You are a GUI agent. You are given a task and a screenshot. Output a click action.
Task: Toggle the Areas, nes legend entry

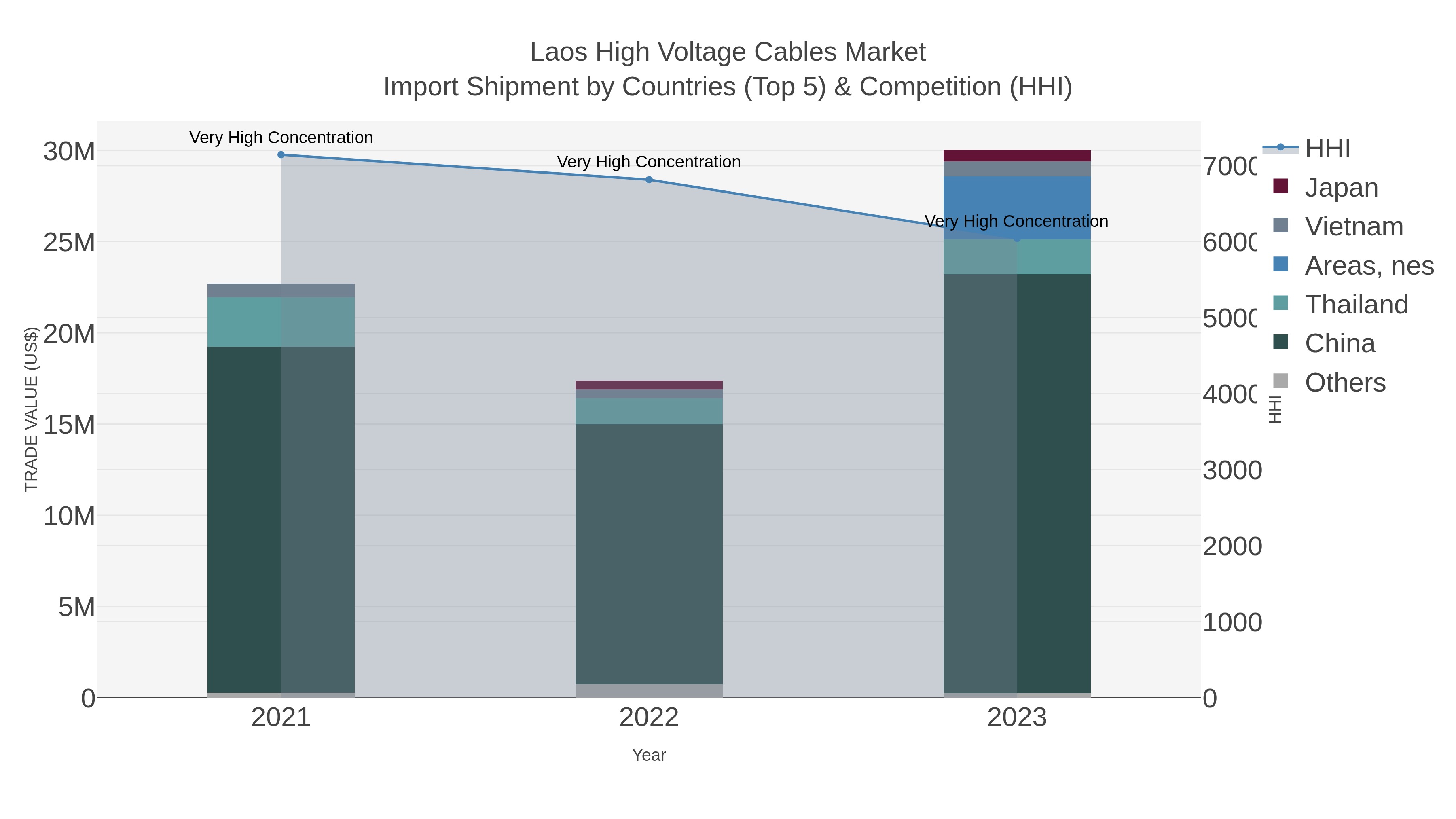coord(1353,266)
